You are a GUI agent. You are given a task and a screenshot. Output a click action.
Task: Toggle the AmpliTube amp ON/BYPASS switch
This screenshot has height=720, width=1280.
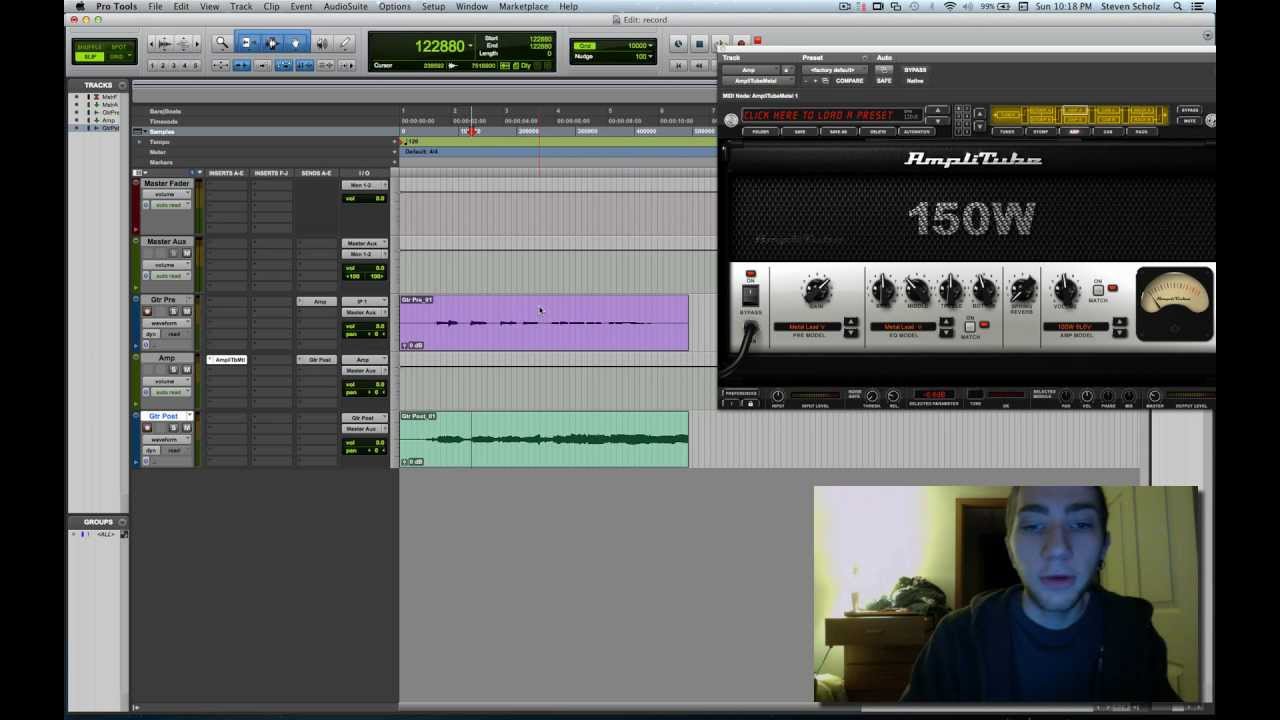[750, 293]
